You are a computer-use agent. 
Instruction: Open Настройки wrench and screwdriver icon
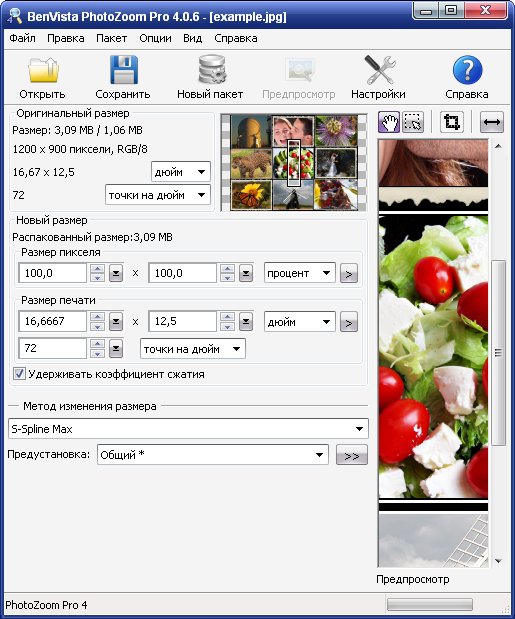click(380, 70)
